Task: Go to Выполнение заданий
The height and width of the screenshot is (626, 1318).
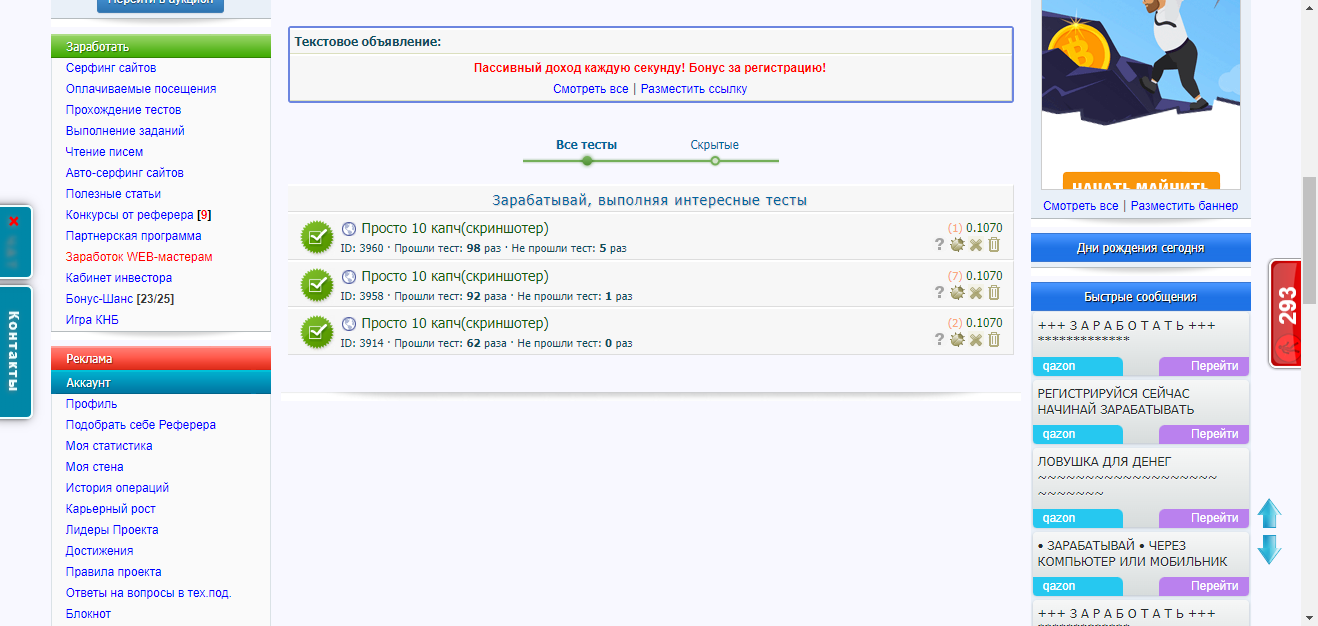Action: click(x=125, y=131)
